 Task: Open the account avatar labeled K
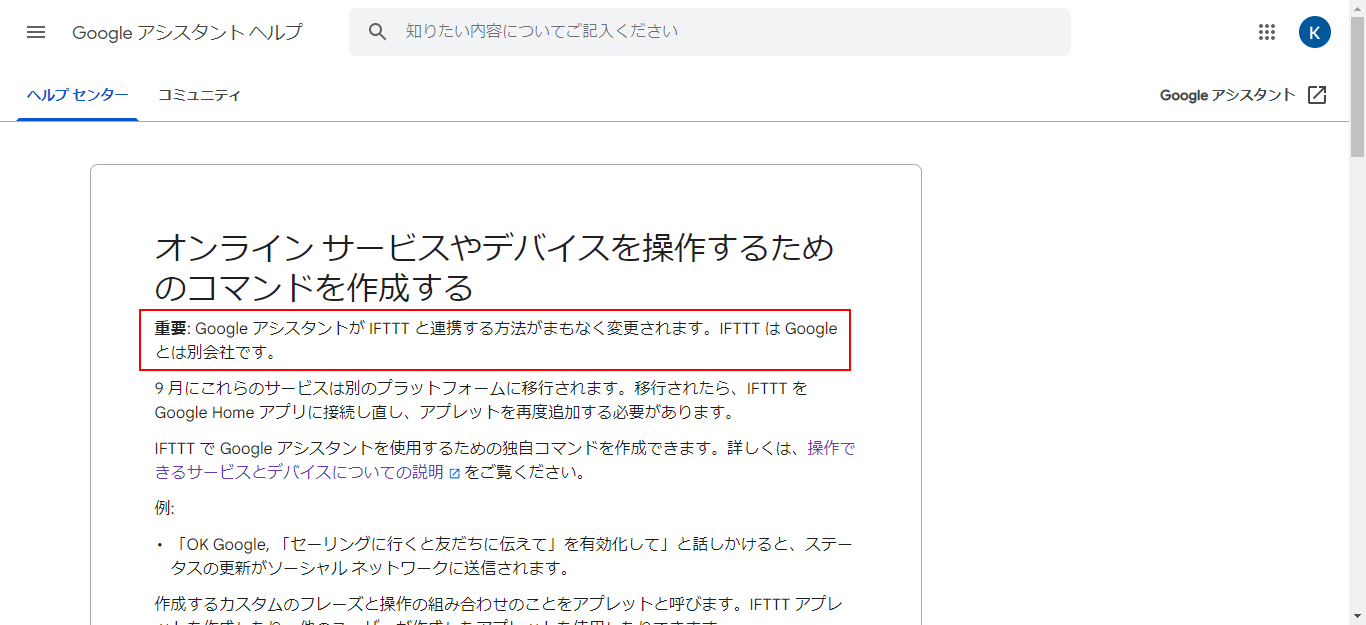pos(1315,32)
